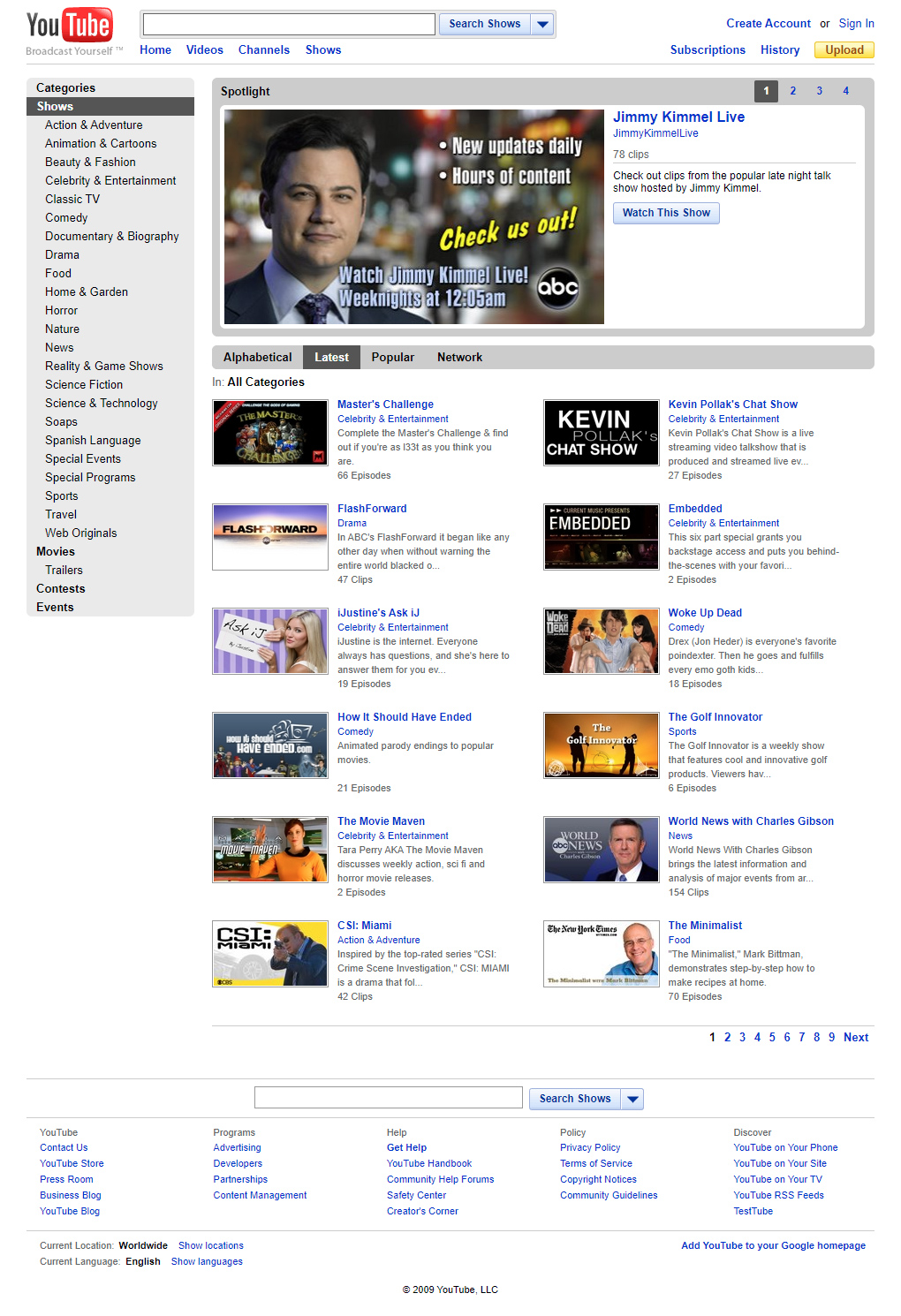Screen dimensions: 901x1316
Task: Switch to Spotlight page 2
Action: tap(793, 91)
